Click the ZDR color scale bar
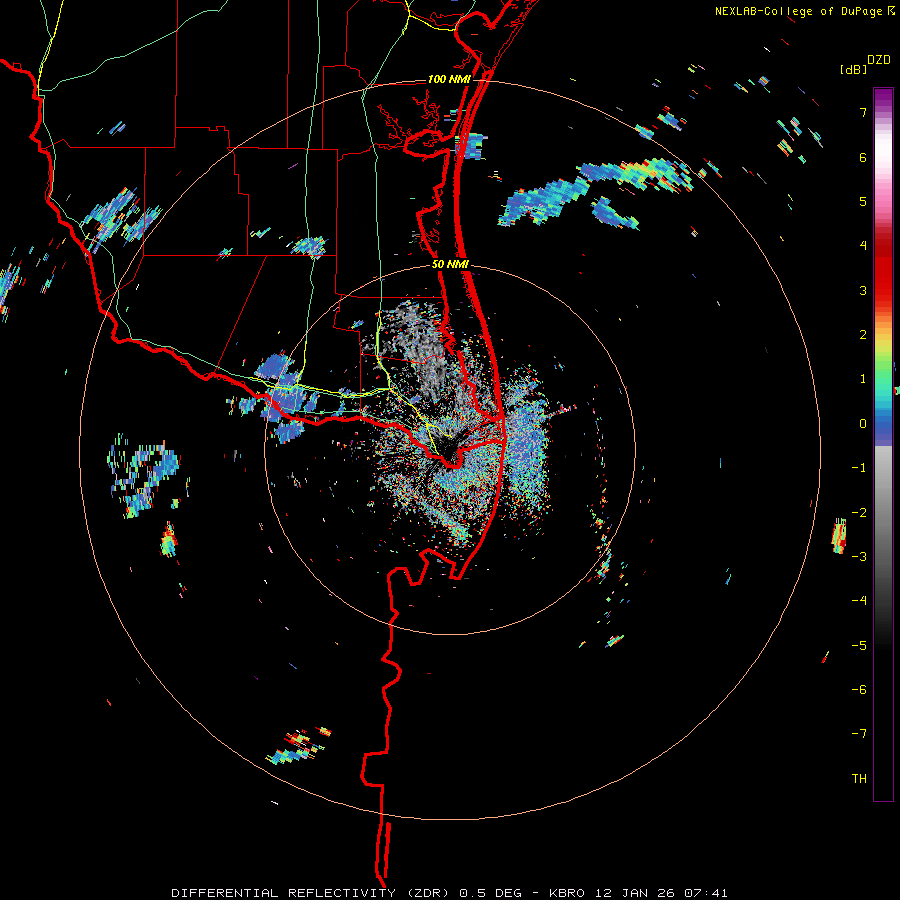The width and height of the screenshot is (900, 900). tap(883, 444)
